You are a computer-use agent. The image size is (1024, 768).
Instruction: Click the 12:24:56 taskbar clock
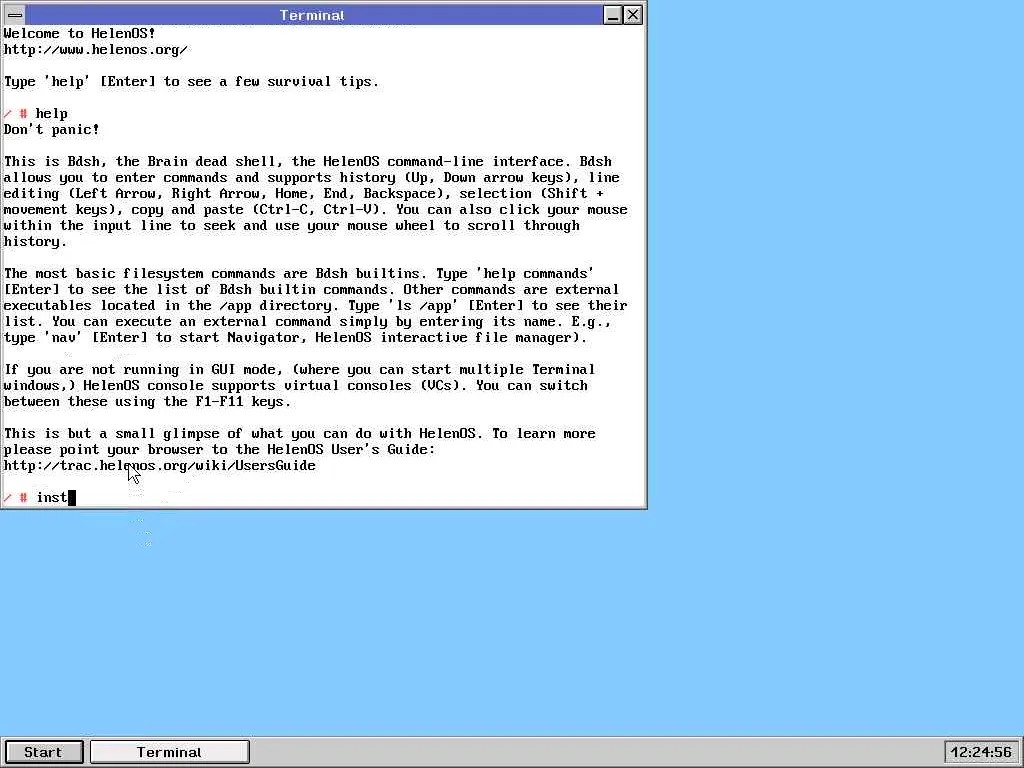[x=982, y=752]
